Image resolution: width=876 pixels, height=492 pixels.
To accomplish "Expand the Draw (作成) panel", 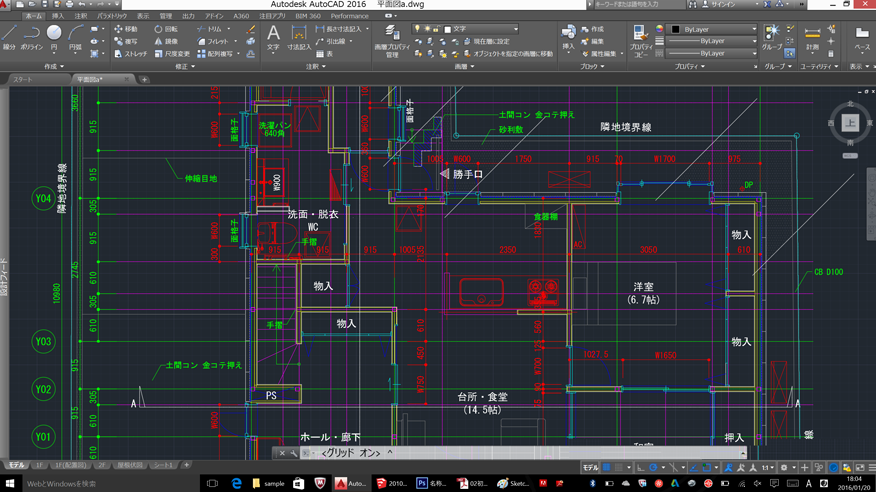I will coord(54,66).
